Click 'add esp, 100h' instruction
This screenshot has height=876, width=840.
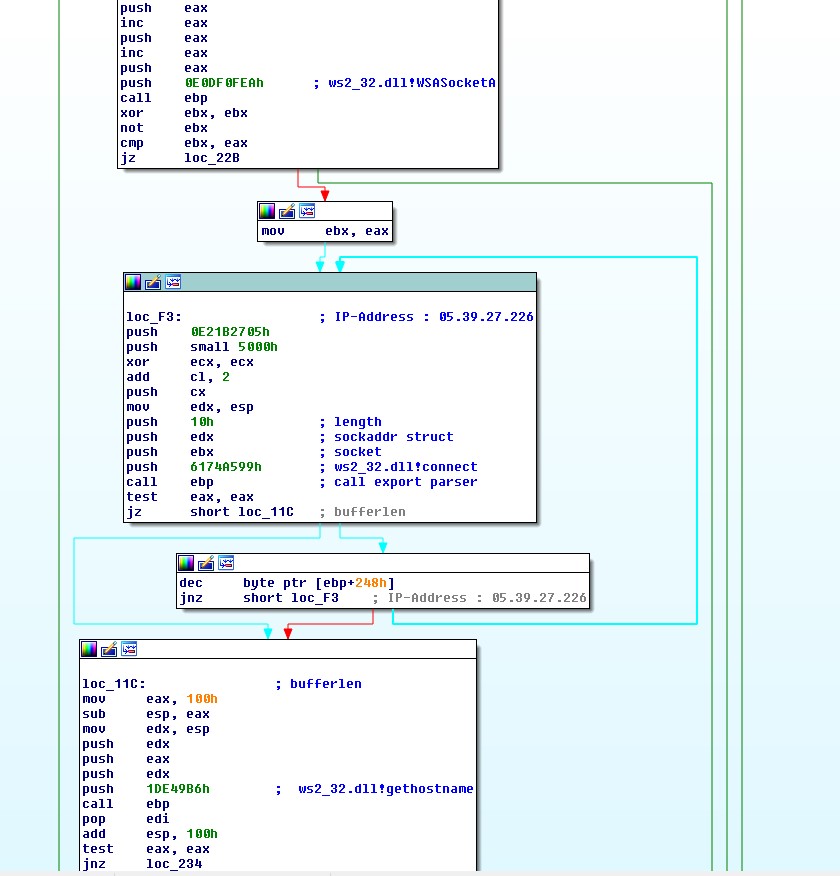pos(150,834)
